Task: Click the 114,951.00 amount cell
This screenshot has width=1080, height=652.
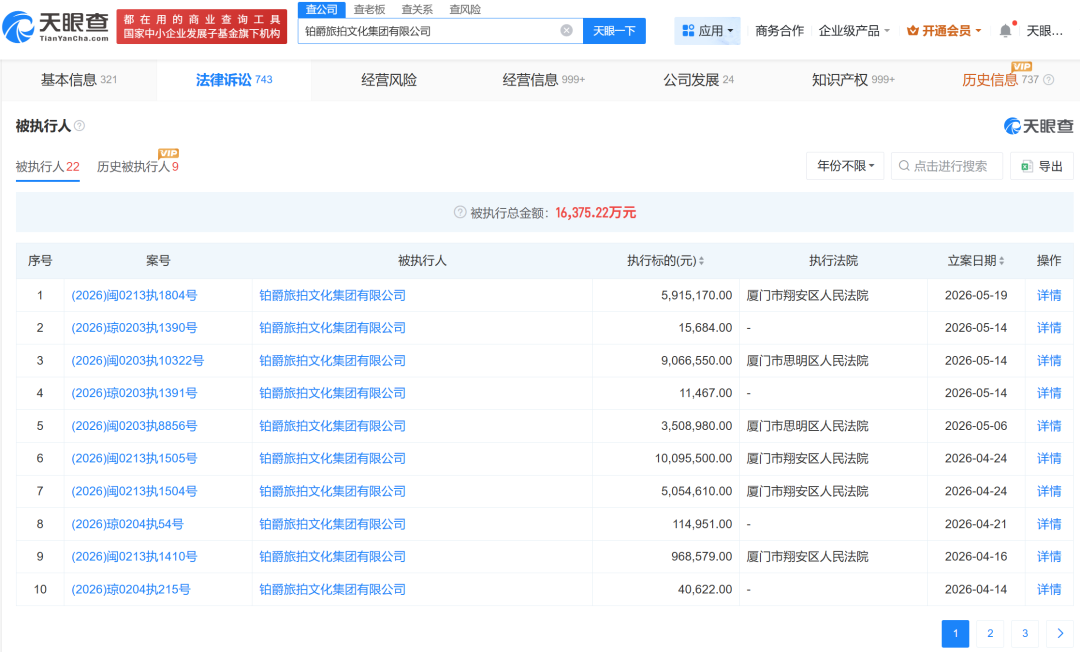Action: [703, 524]
